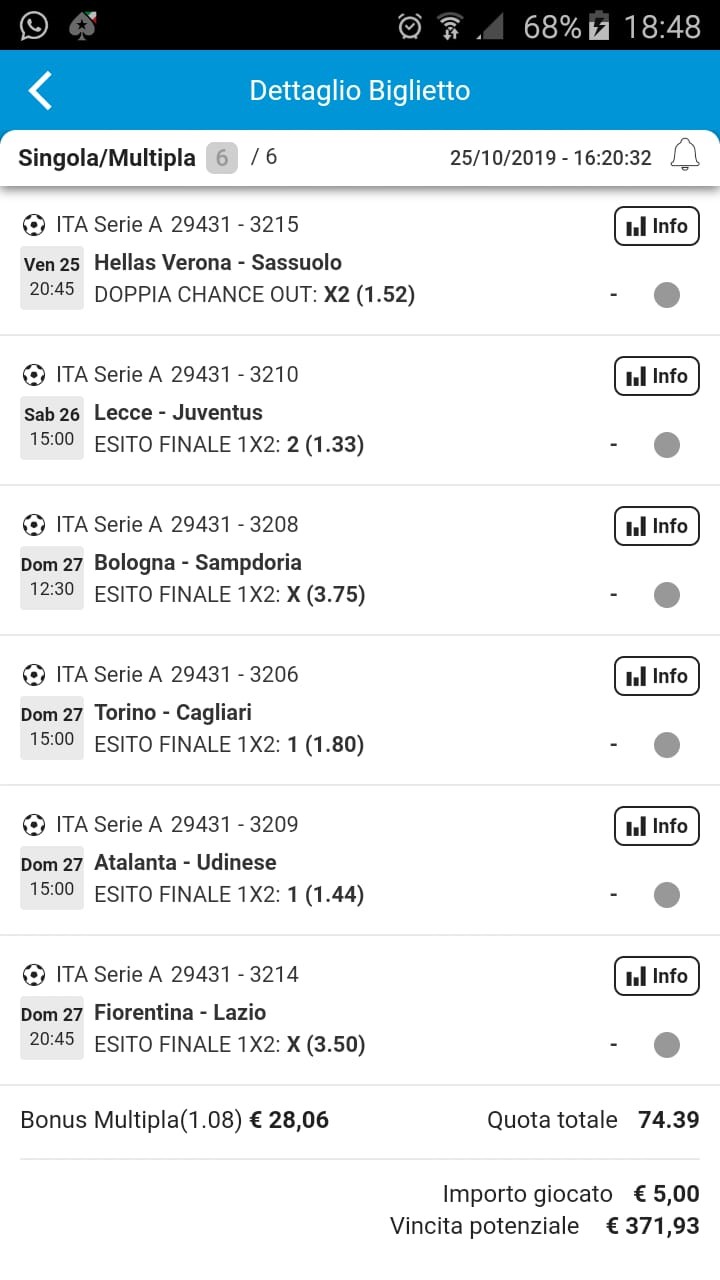Viewport: 720px width, 1280px height.
Task: Tap grey status circle for Atalanta - Udinese
Action: tap(667, 895)
